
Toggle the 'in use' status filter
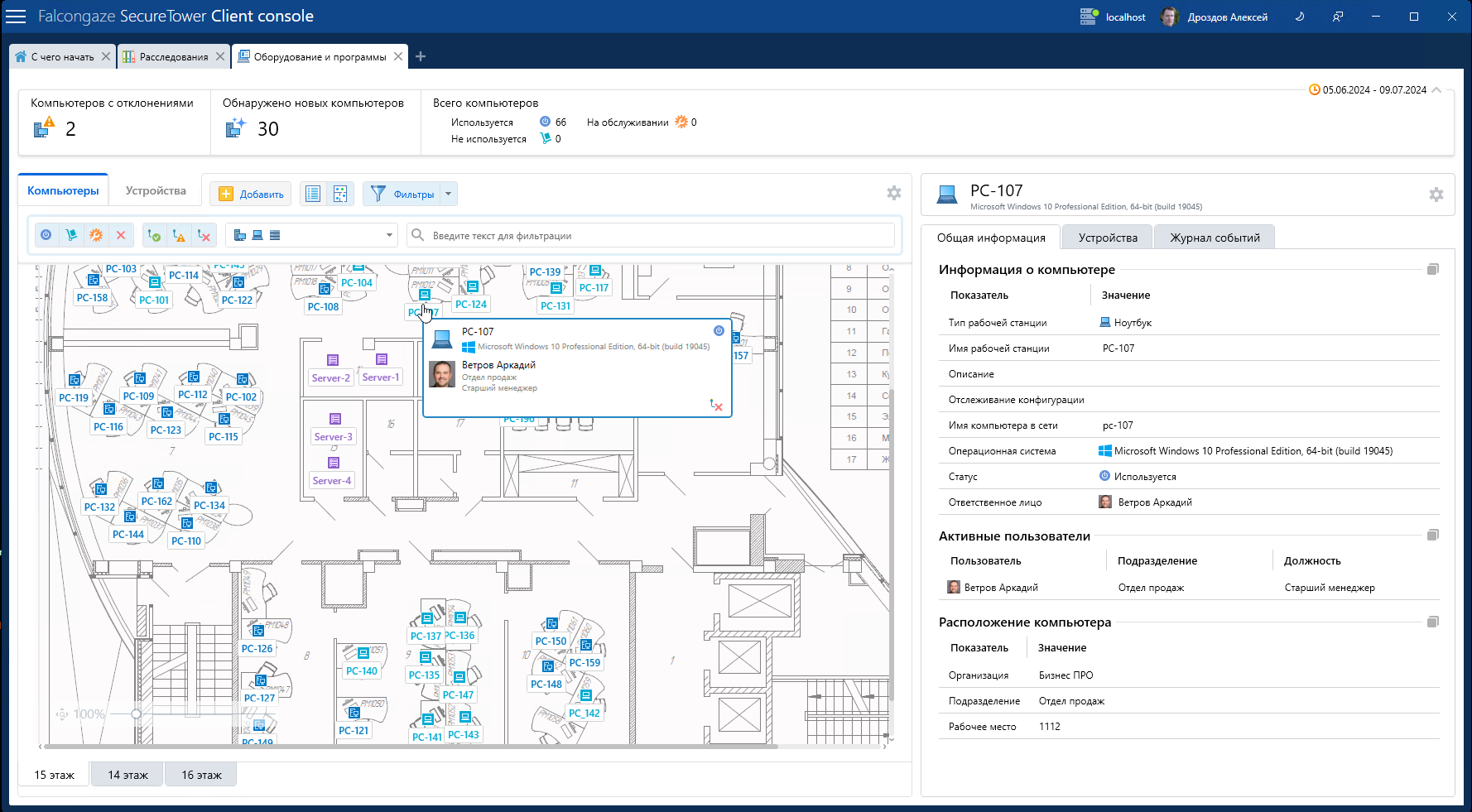point(46,235)
